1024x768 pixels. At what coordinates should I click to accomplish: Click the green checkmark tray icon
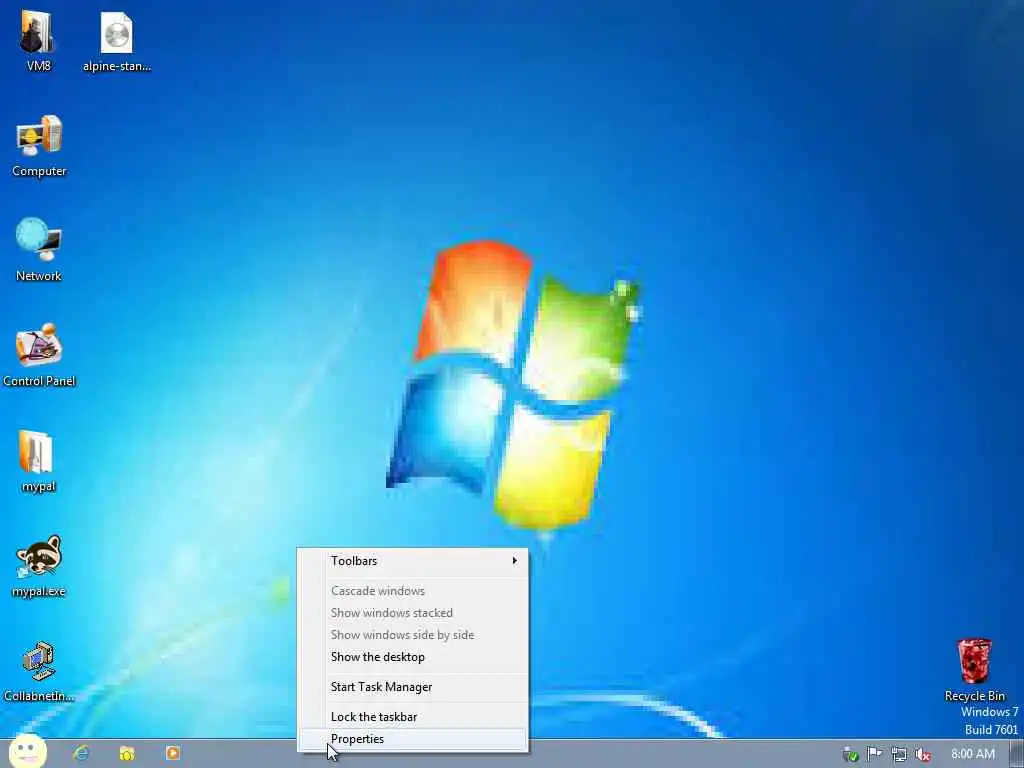(850, 755)
